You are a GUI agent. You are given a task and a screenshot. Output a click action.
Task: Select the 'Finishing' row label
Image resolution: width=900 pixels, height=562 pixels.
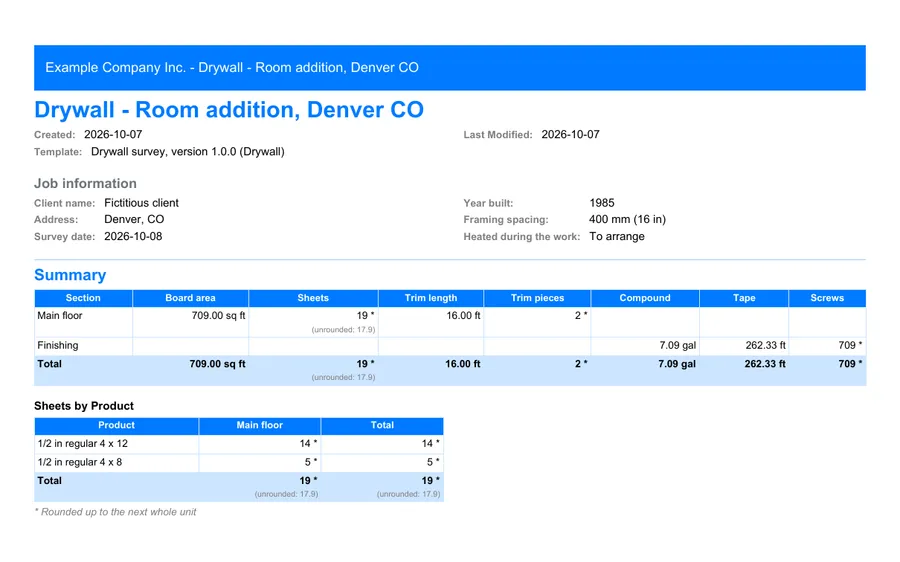click(58, 346)
